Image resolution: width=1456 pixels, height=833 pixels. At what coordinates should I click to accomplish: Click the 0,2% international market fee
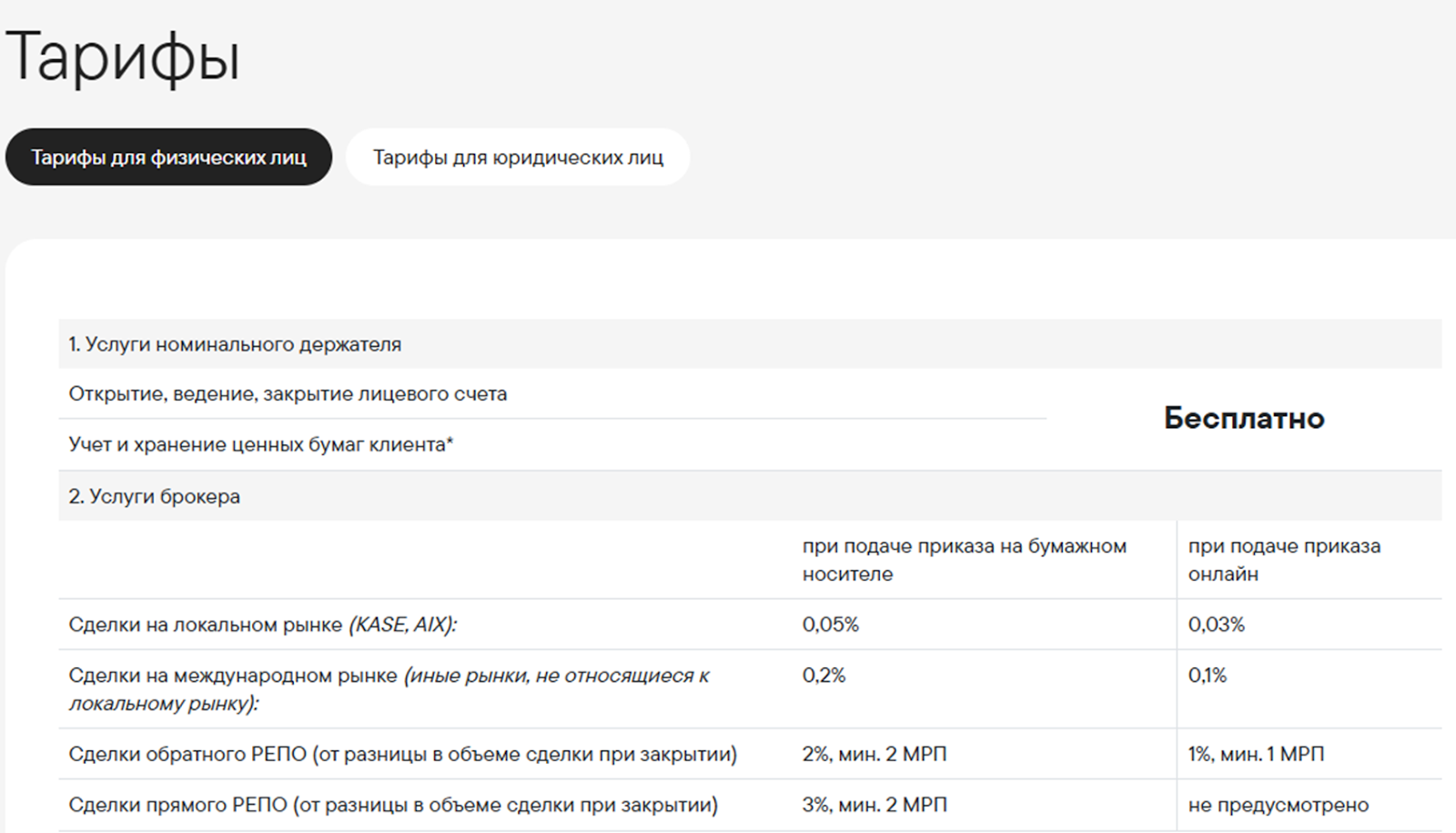[824, 676]
